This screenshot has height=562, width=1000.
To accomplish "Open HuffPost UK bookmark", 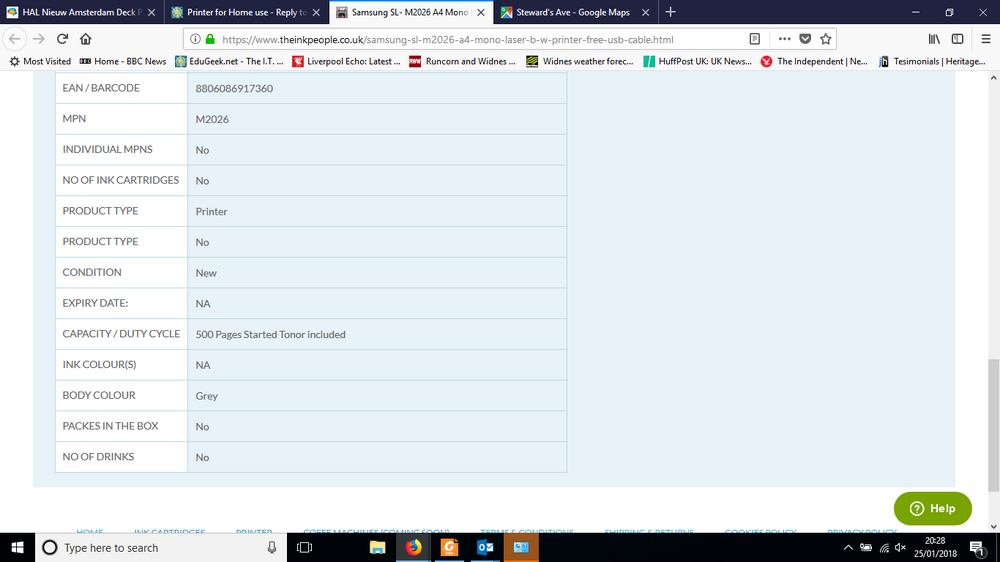I will point(698,61).
